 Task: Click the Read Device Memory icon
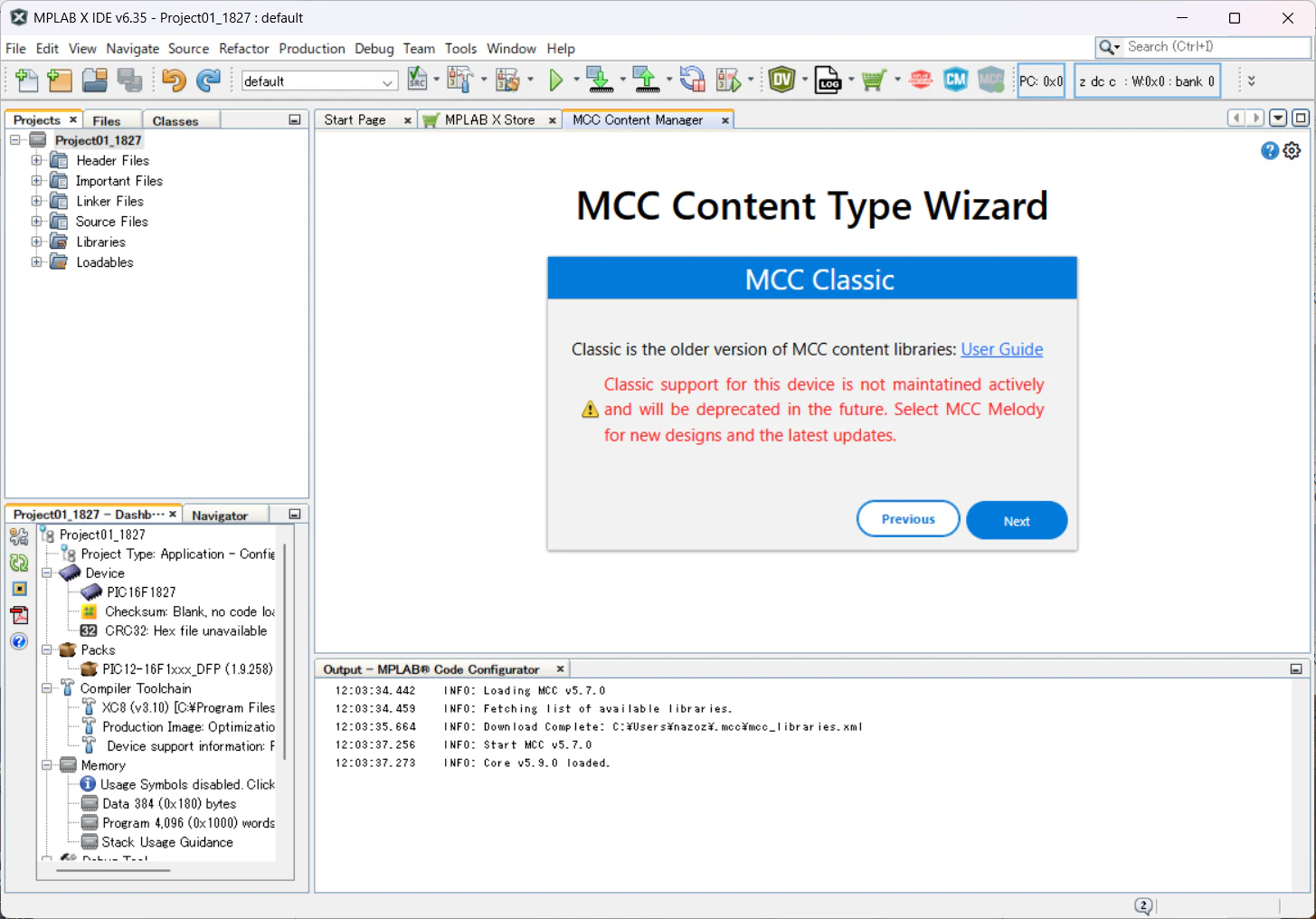pos(646,81)
